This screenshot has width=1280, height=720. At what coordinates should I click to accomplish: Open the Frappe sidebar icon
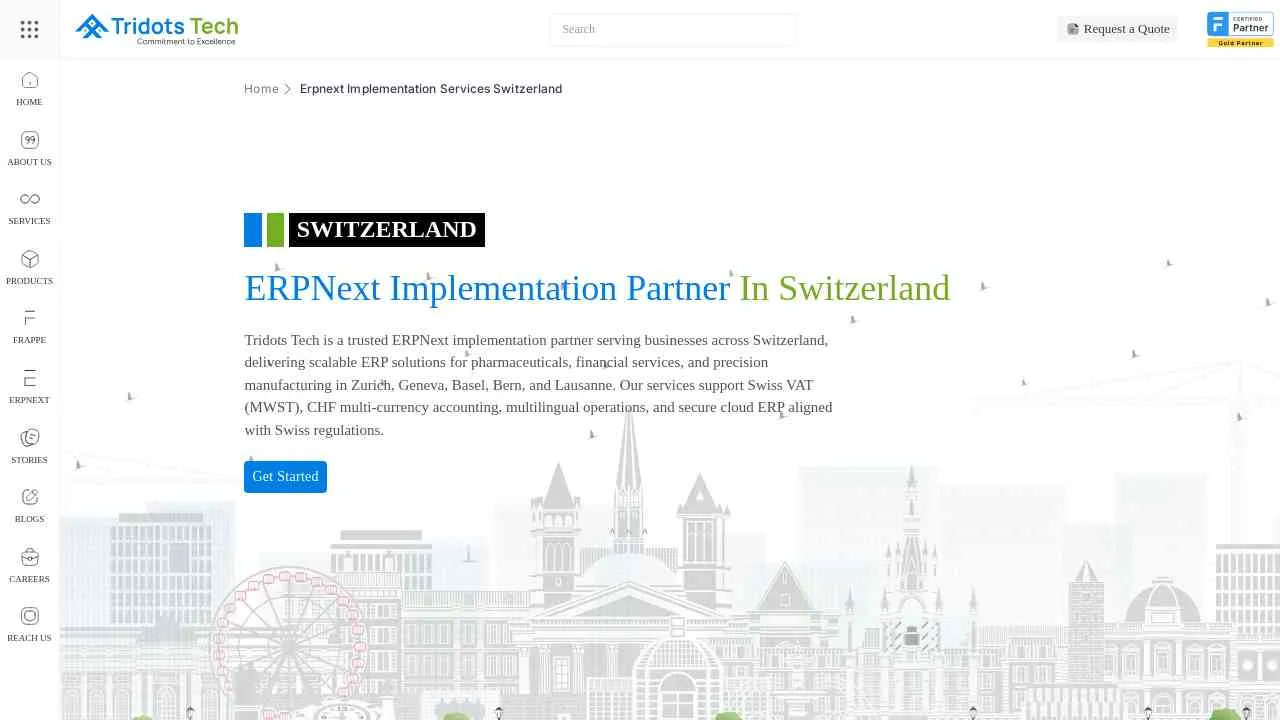click(29, 318)
